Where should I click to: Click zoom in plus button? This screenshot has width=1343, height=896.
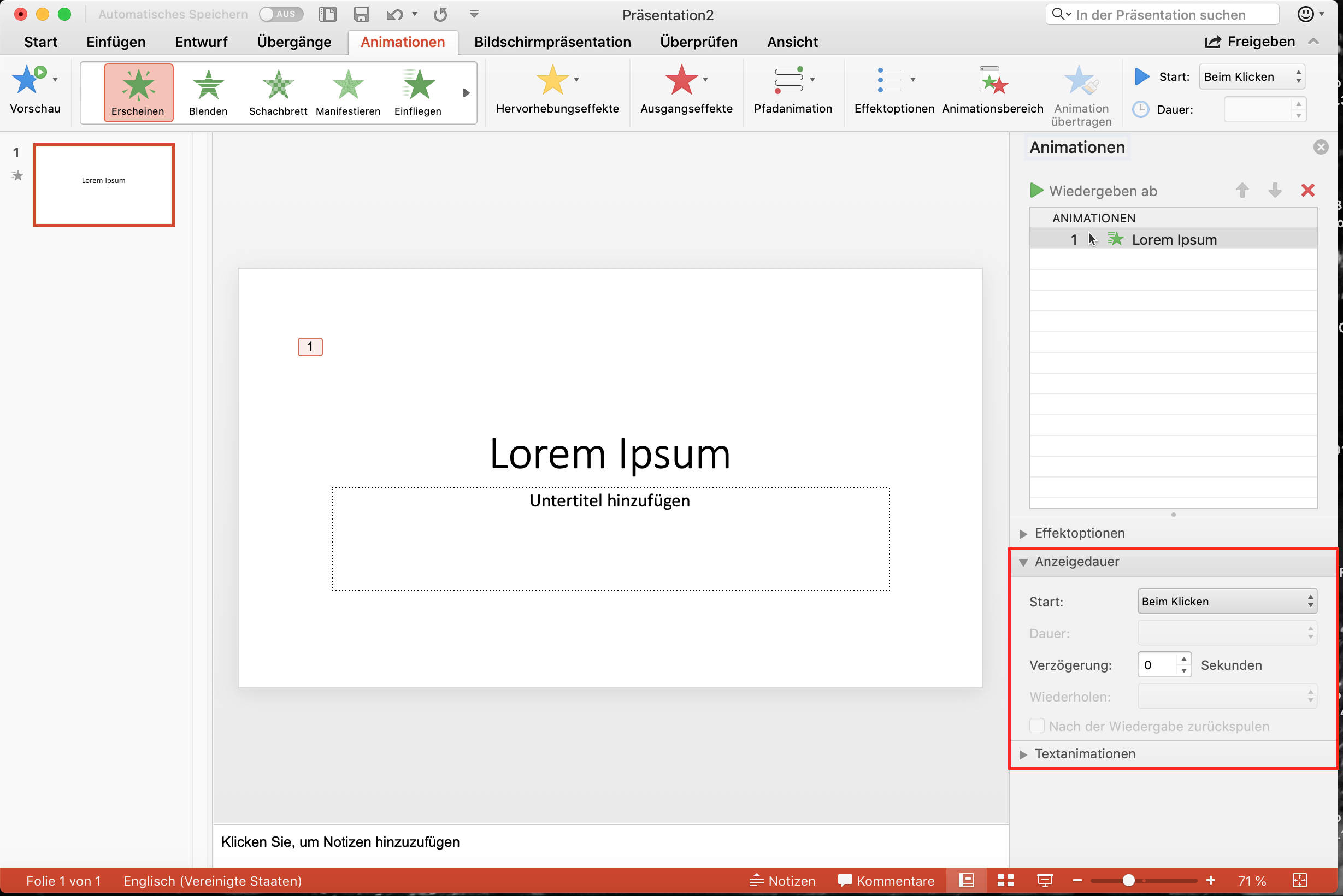1210,881
